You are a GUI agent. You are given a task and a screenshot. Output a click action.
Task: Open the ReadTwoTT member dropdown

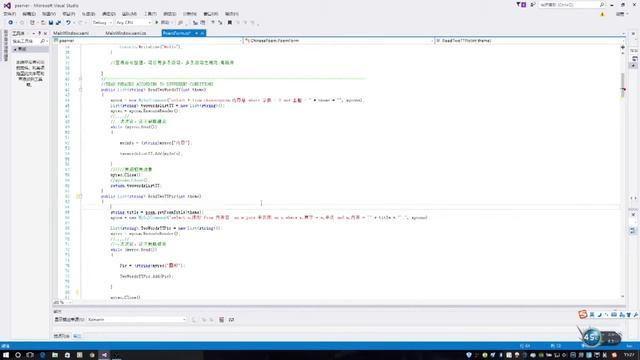tap(529, 40)
